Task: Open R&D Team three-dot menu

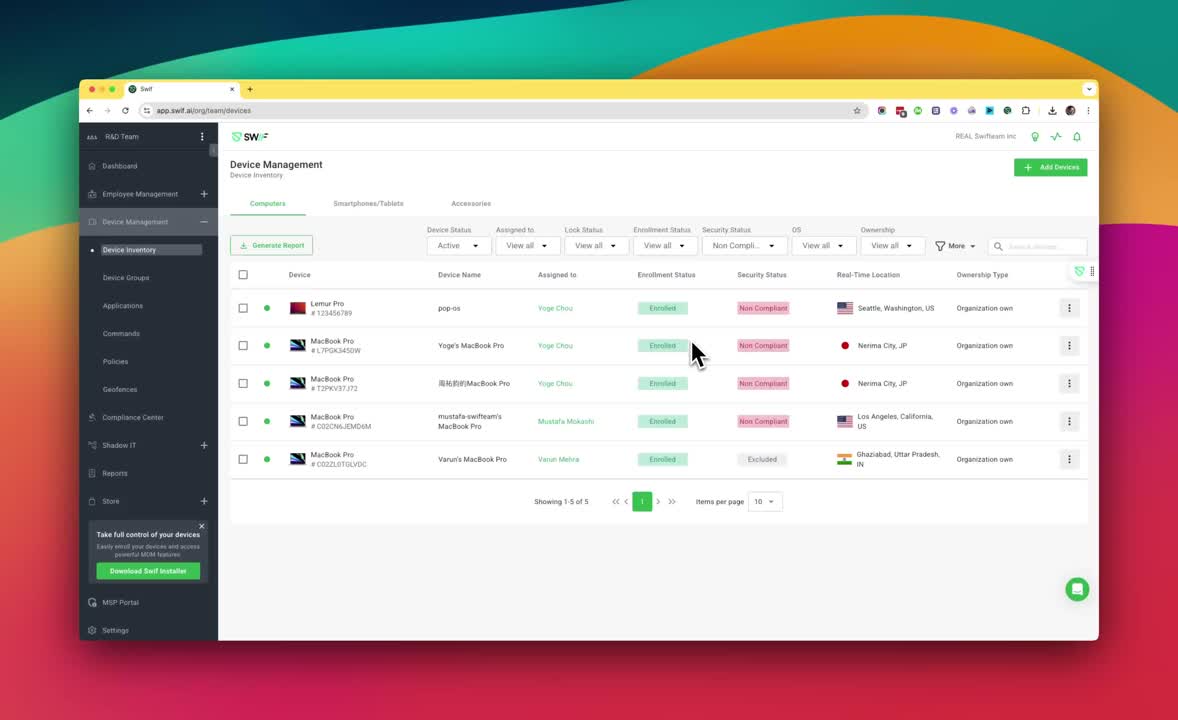Action: pyautogui.click(x=202, y=137)
